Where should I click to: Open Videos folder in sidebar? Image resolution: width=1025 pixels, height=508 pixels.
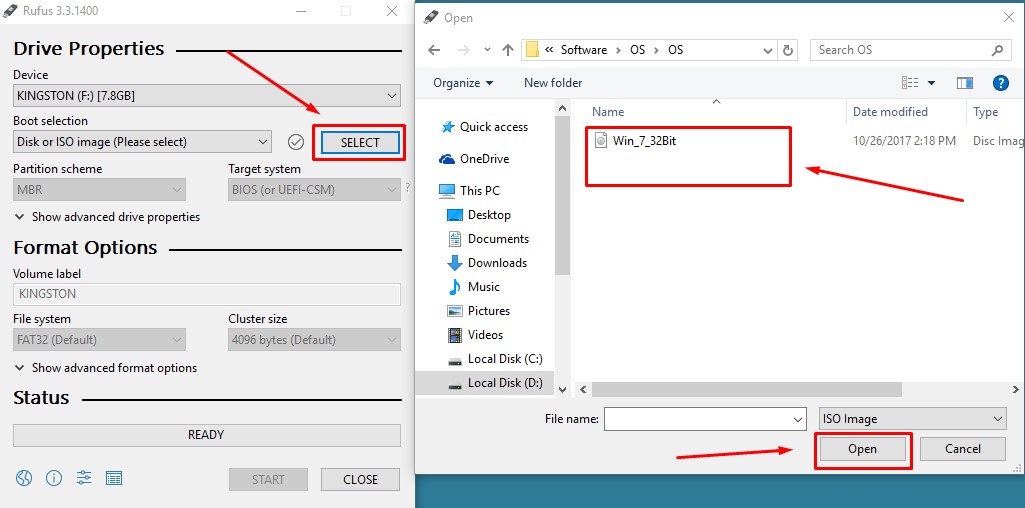coord(476,335)
